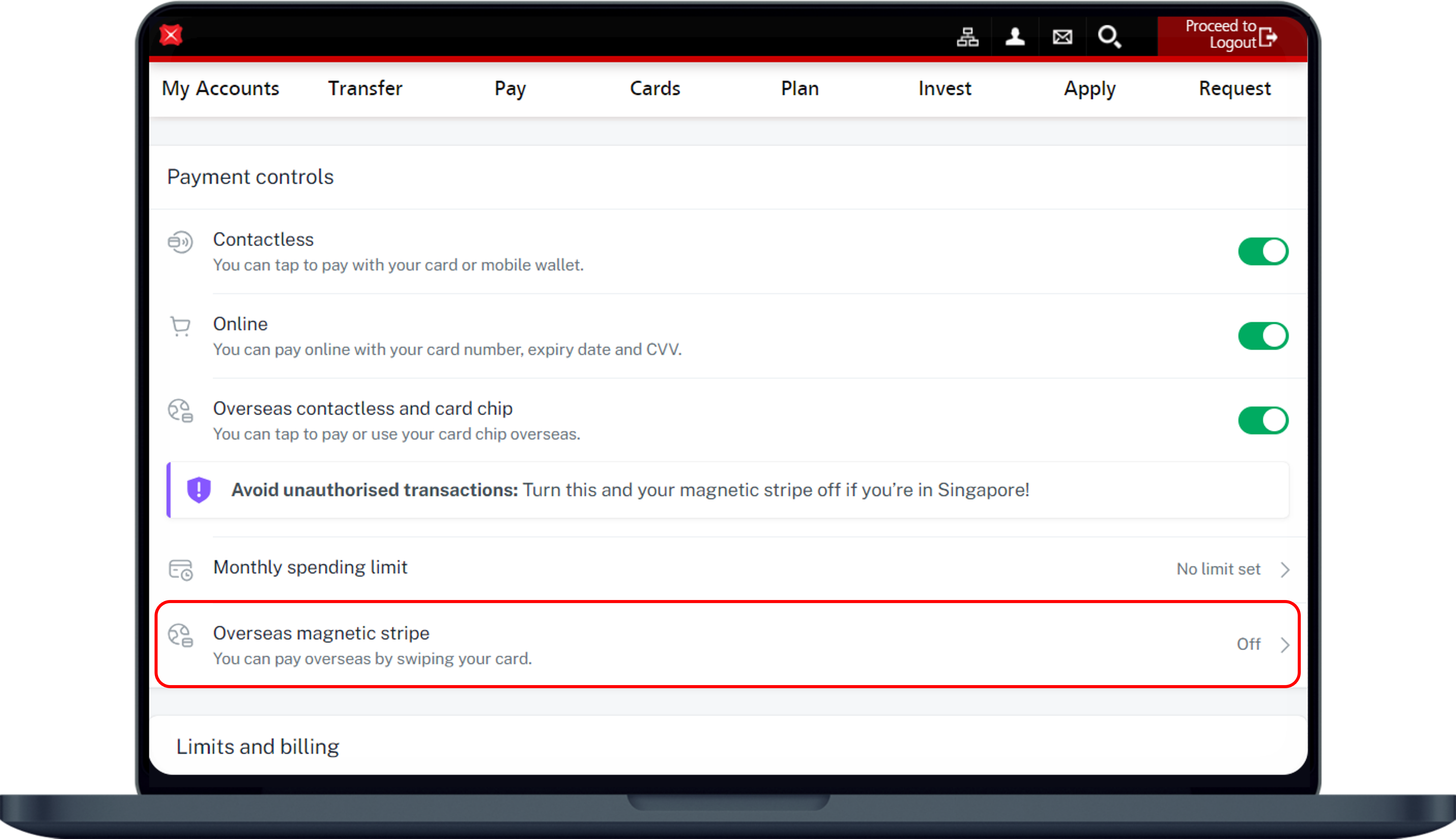The height and width of the screenshot is (839, 1456).
Task: Expand the Overseas magnetic stripe chevron
Action: 1285,645
